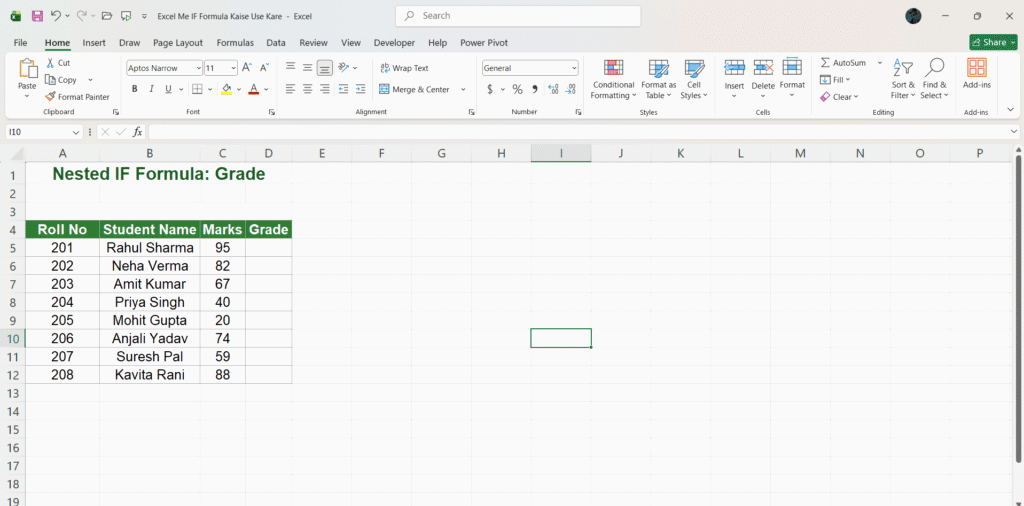Viewport: 1024px width, 506px height.
Task: Increase font size with larger A
Action: pyautogui.click(x=247, y=67)
